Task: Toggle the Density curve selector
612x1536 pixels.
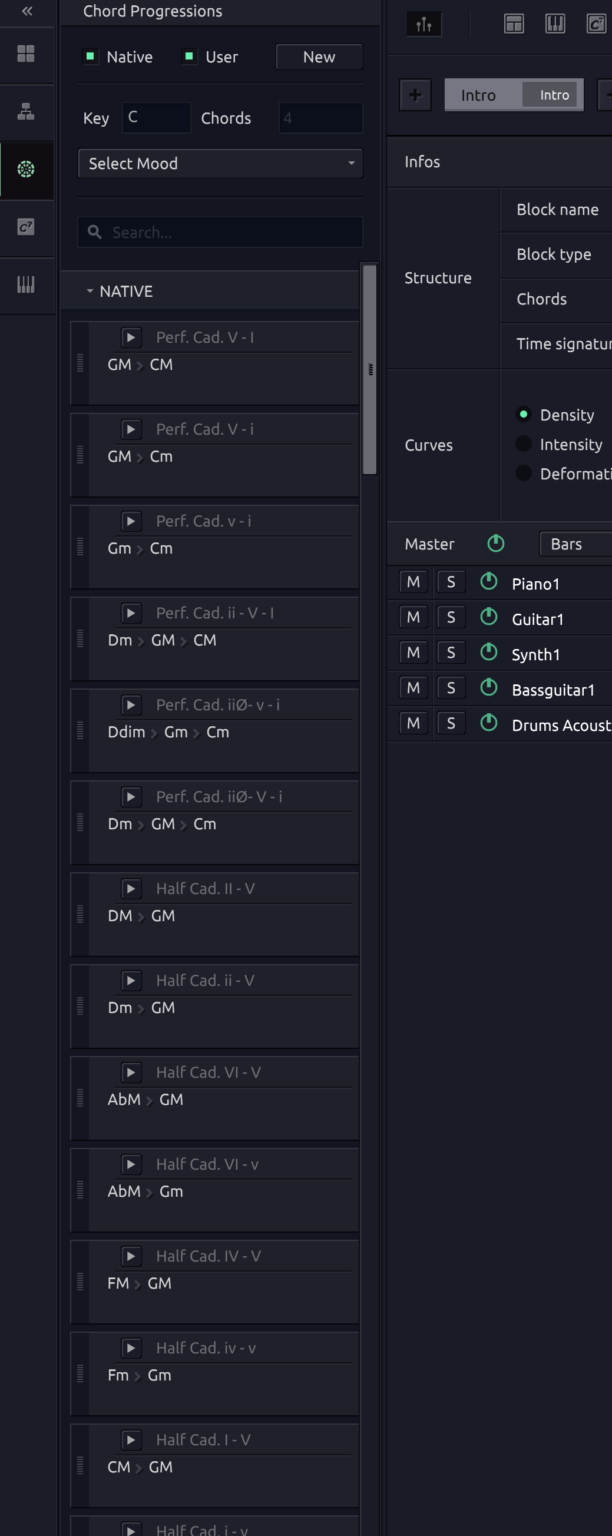Action: [x=524, y=414]
